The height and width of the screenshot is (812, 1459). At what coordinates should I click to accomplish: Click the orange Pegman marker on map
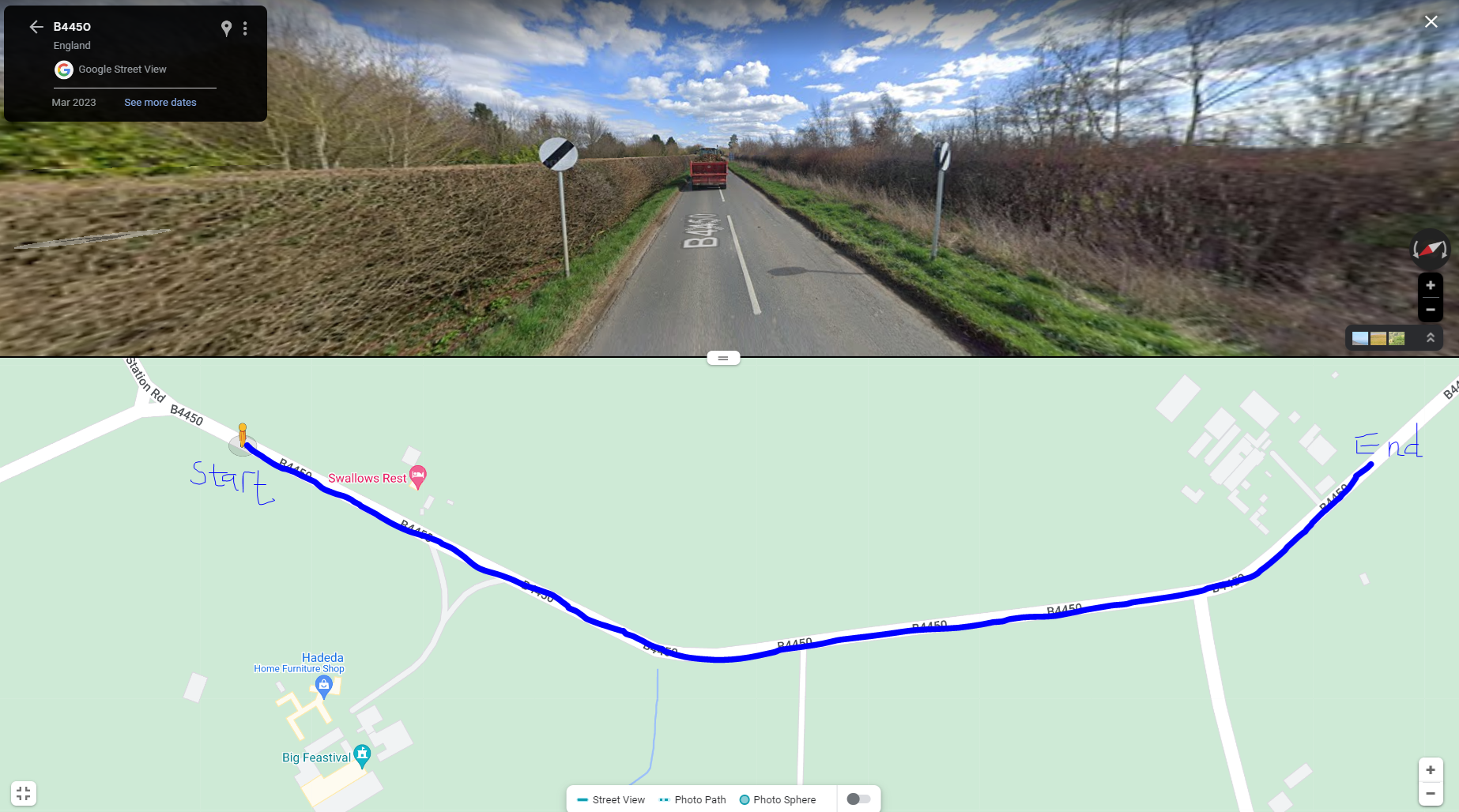tap(243, 435)
